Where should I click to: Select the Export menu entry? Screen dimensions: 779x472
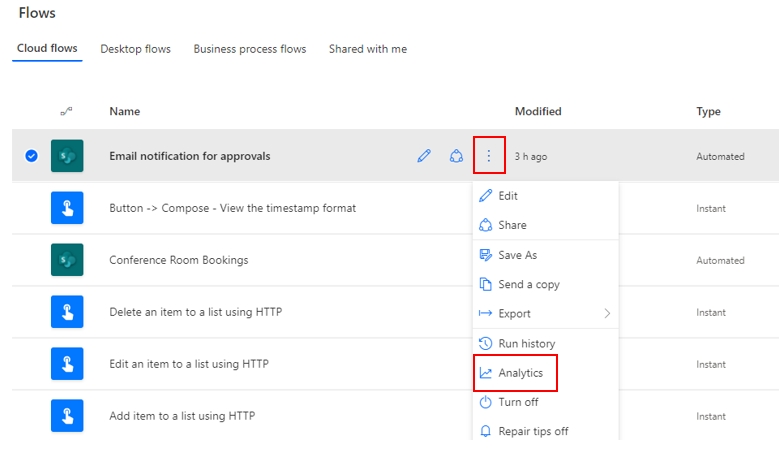coord(545,314)
